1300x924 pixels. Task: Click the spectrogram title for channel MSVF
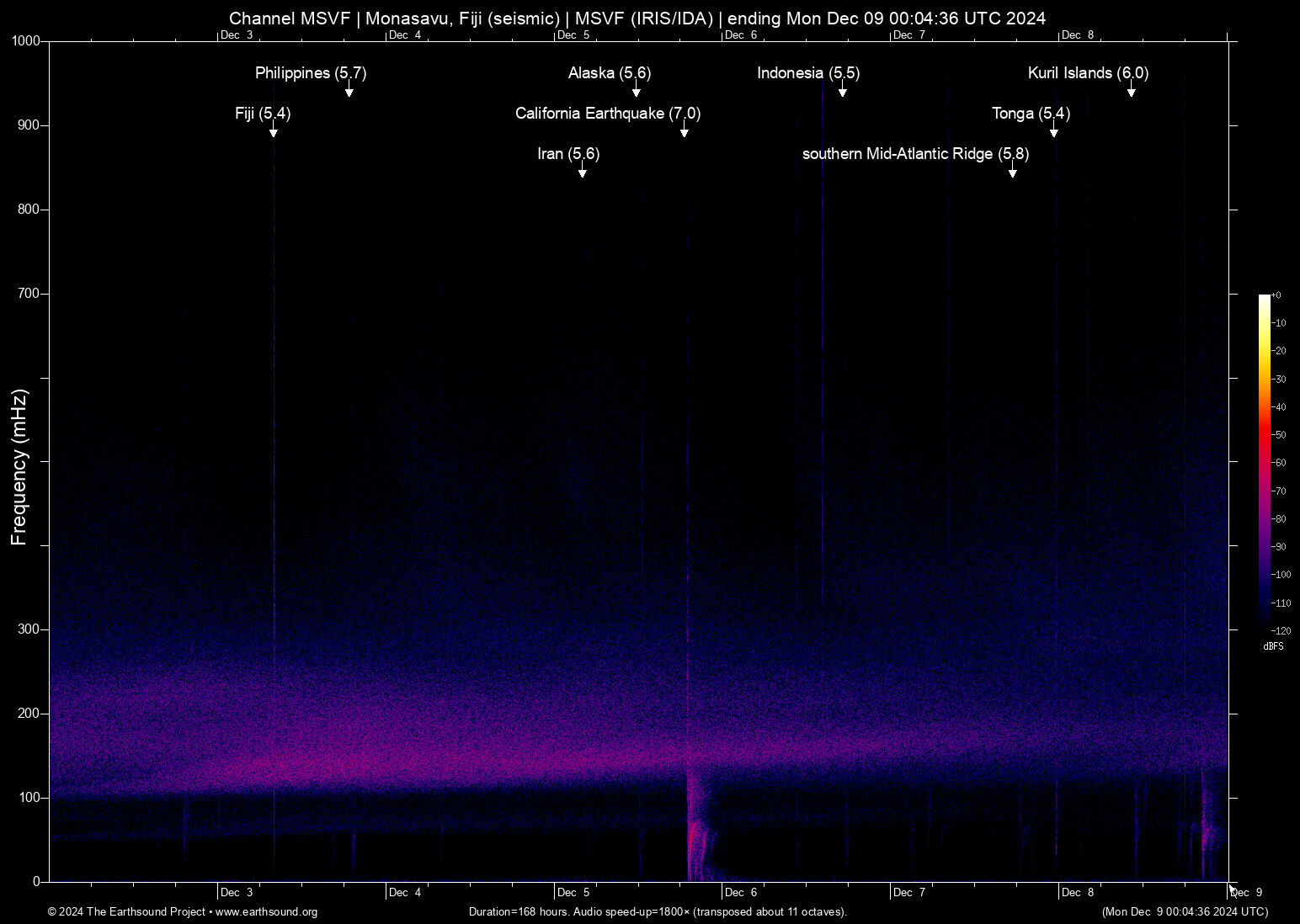(637, 18)
